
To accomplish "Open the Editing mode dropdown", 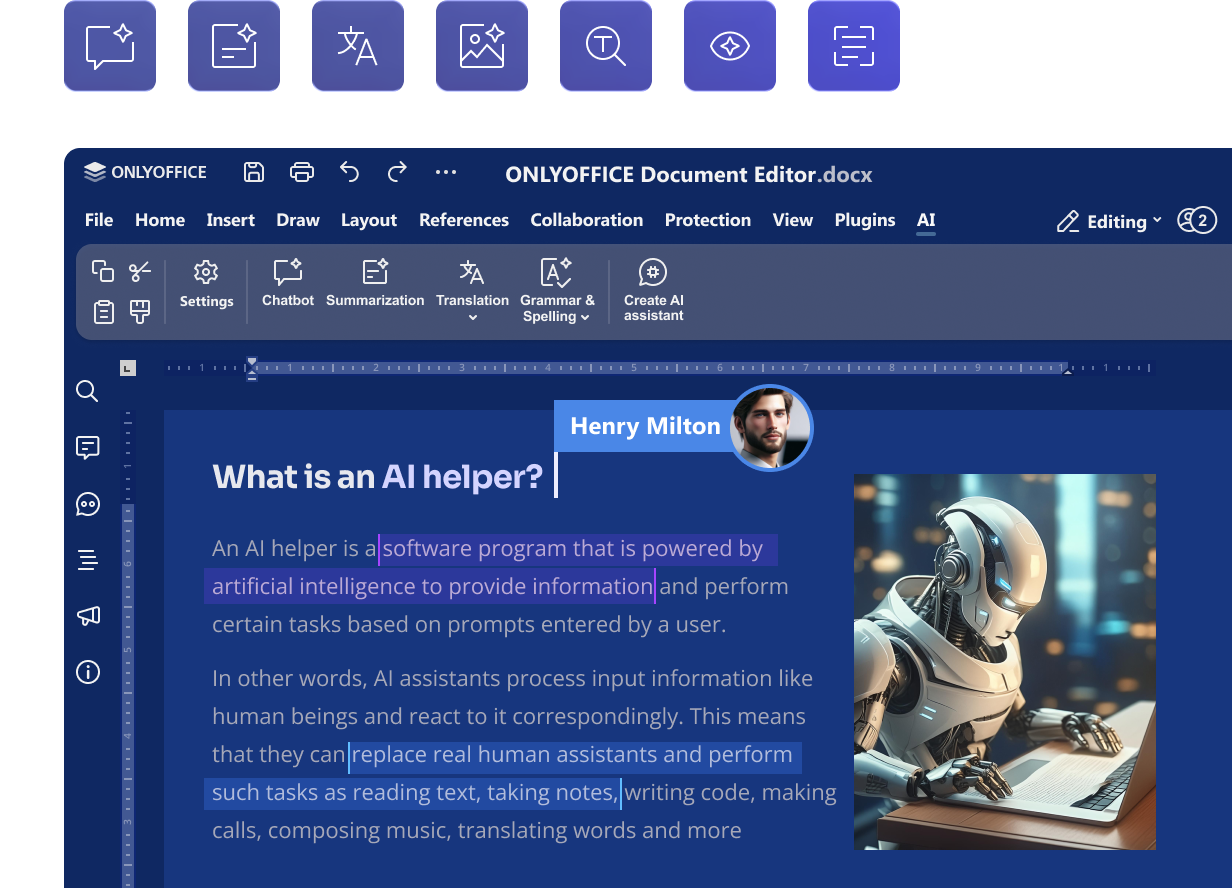I will [1109, 221].
